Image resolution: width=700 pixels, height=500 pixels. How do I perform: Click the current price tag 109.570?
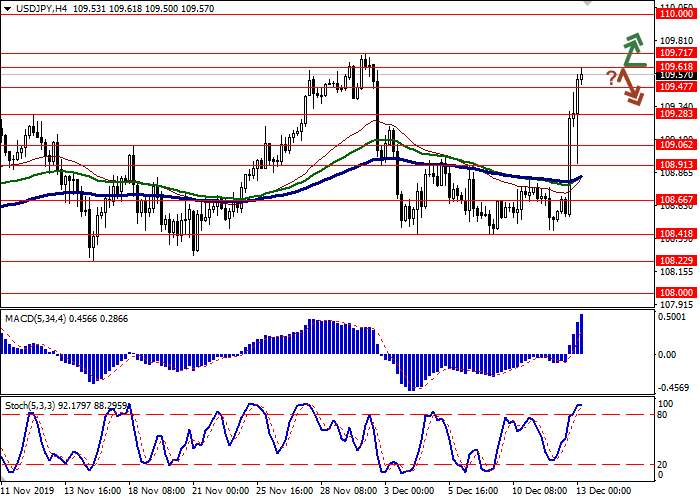coord(676,75)
